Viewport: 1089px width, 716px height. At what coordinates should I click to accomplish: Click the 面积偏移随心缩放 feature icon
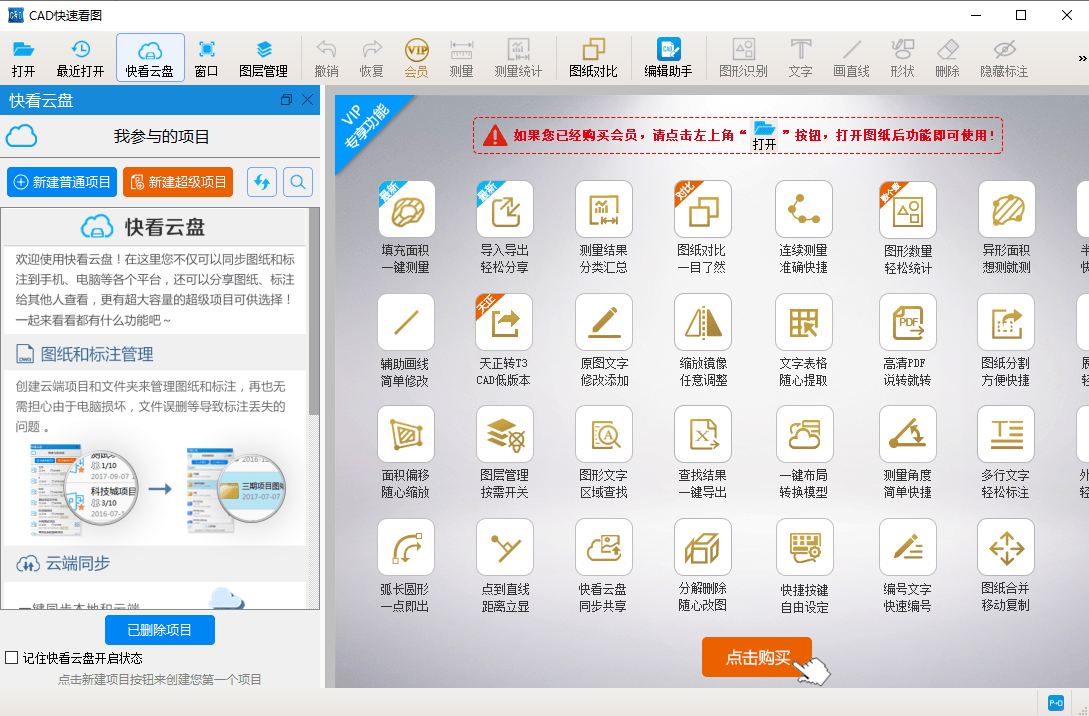coord(406,435)
